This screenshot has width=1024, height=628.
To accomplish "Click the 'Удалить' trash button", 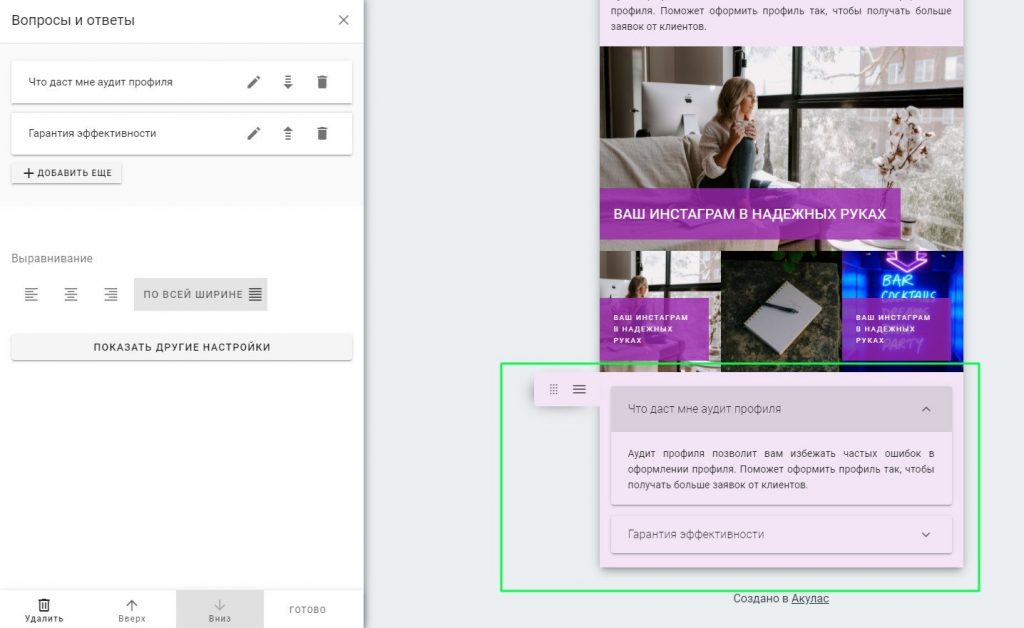I will [x=44, y=610].
